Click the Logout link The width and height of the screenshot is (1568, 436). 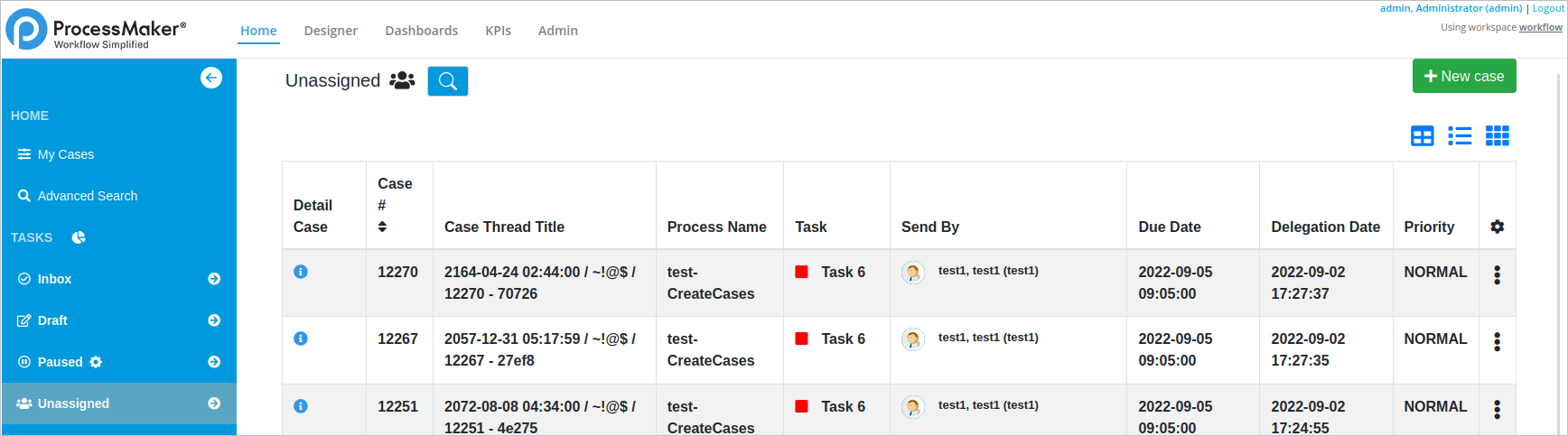[1548, 8]
